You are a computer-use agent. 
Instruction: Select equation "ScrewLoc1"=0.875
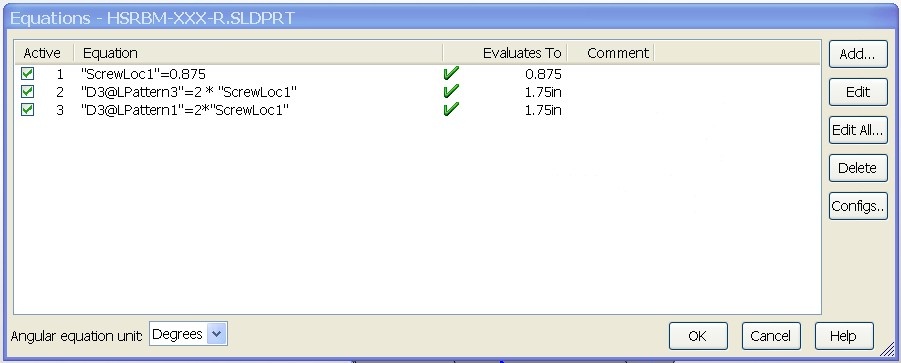[144, 74]
